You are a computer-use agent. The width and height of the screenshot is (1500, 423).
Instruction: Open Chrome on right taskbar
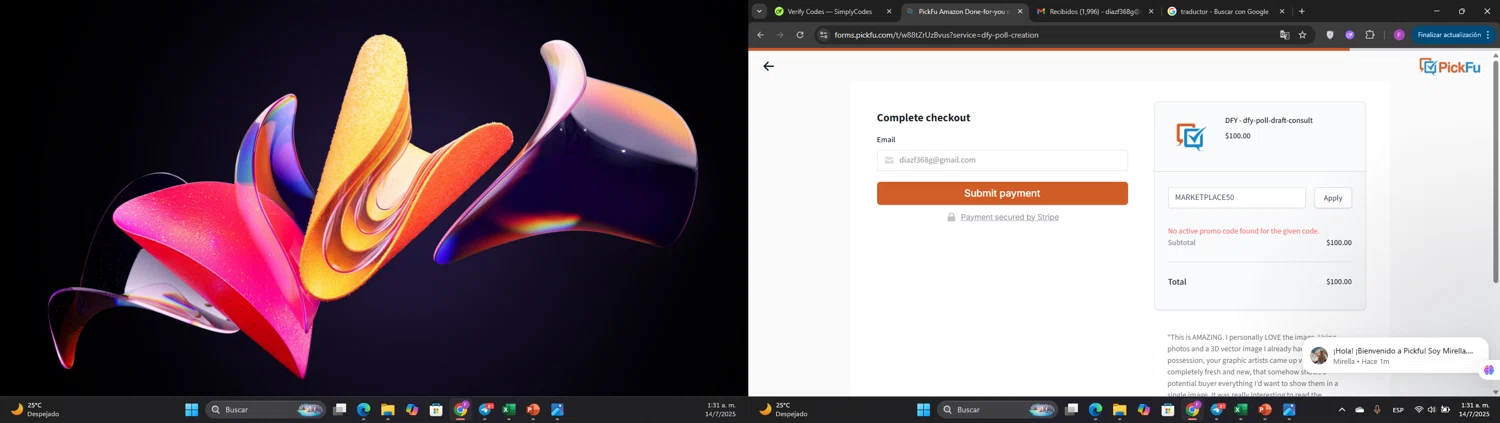point(1193,410)
